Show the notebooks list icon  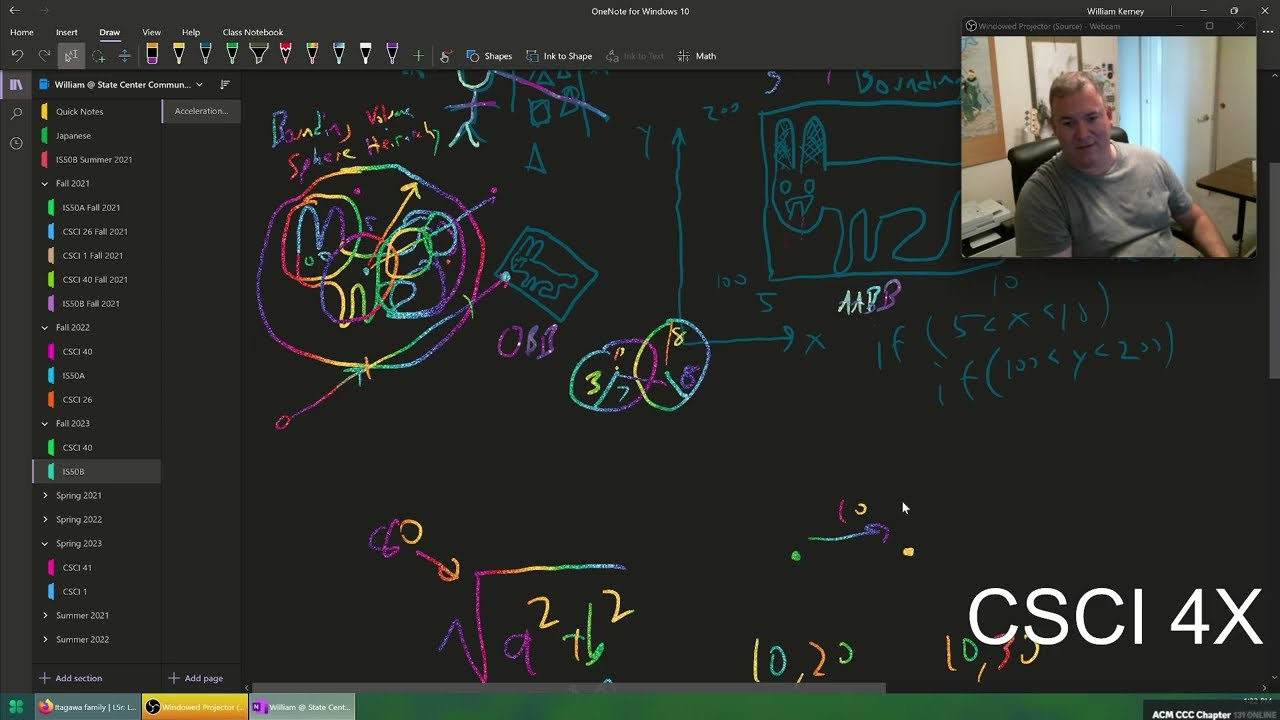pyautogui.click(x=16, y=85)
